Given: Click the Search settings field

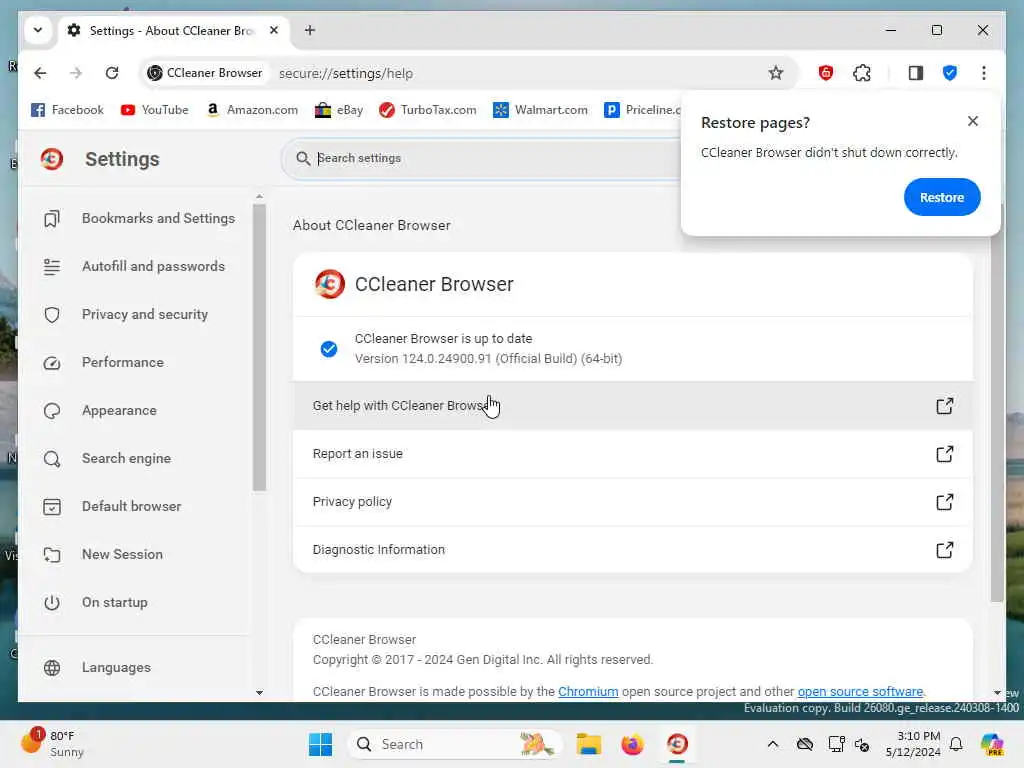Looking at the screenshot, I should [483, 158].
